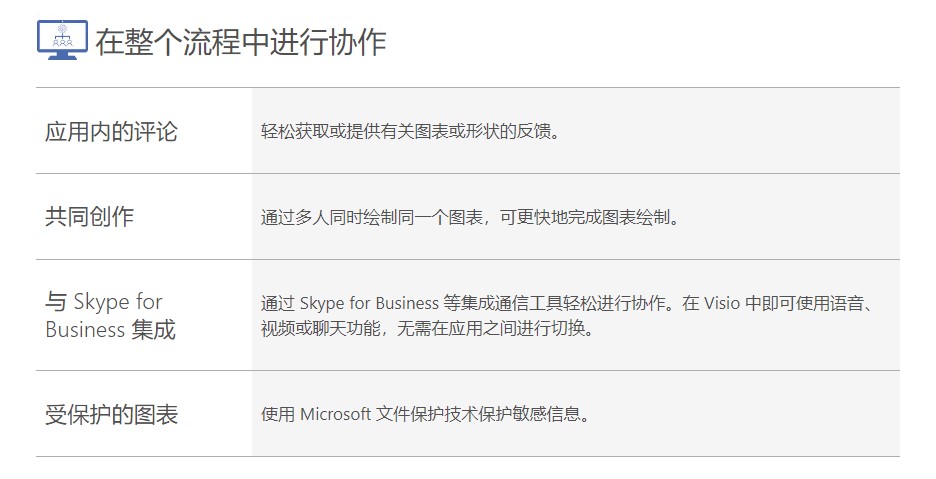Select the 应用内的评论 row title

click(111, 131)
